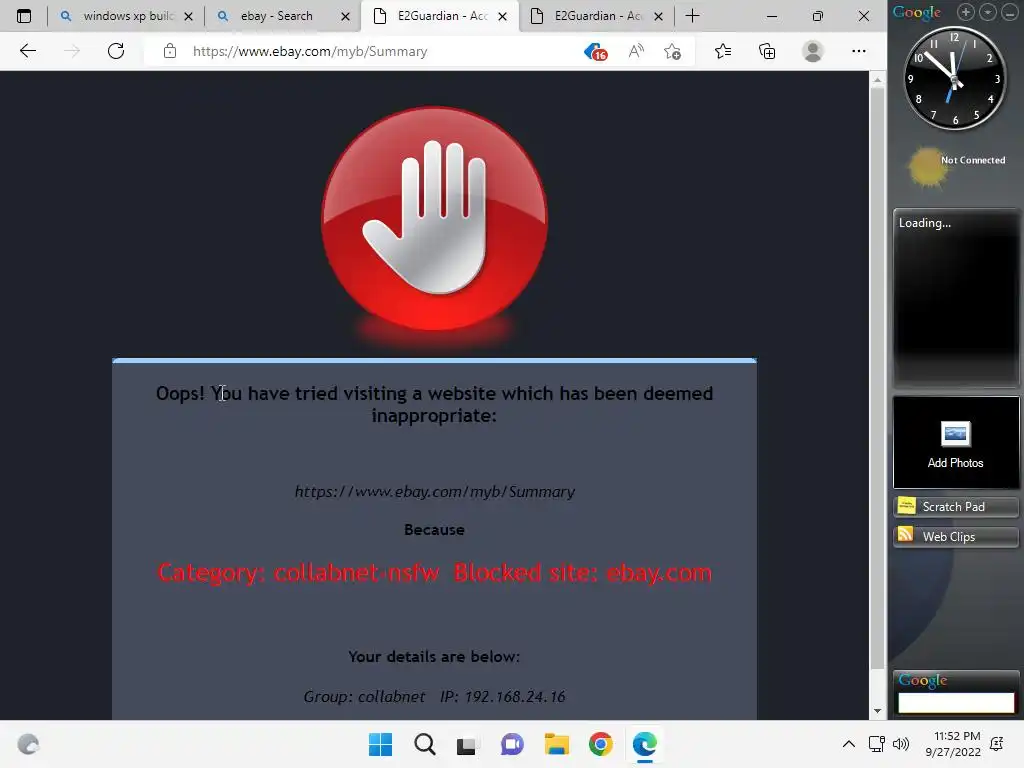Minimize the Google sidebar
The image size is (1024, 768).
click(1010, 12)
